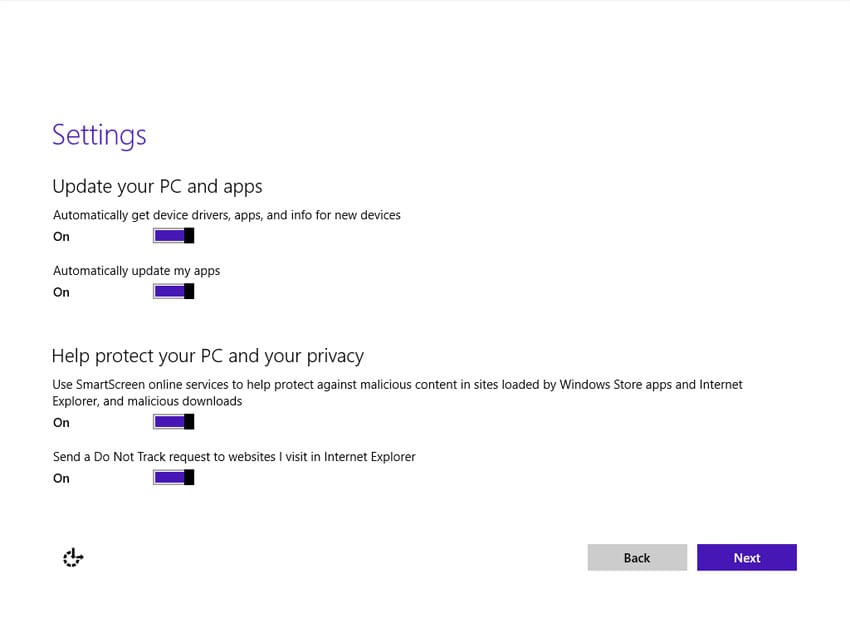Toggle the SmartScreen online services switch
This screenshot has height=638, width=850.
click(172, 422)
